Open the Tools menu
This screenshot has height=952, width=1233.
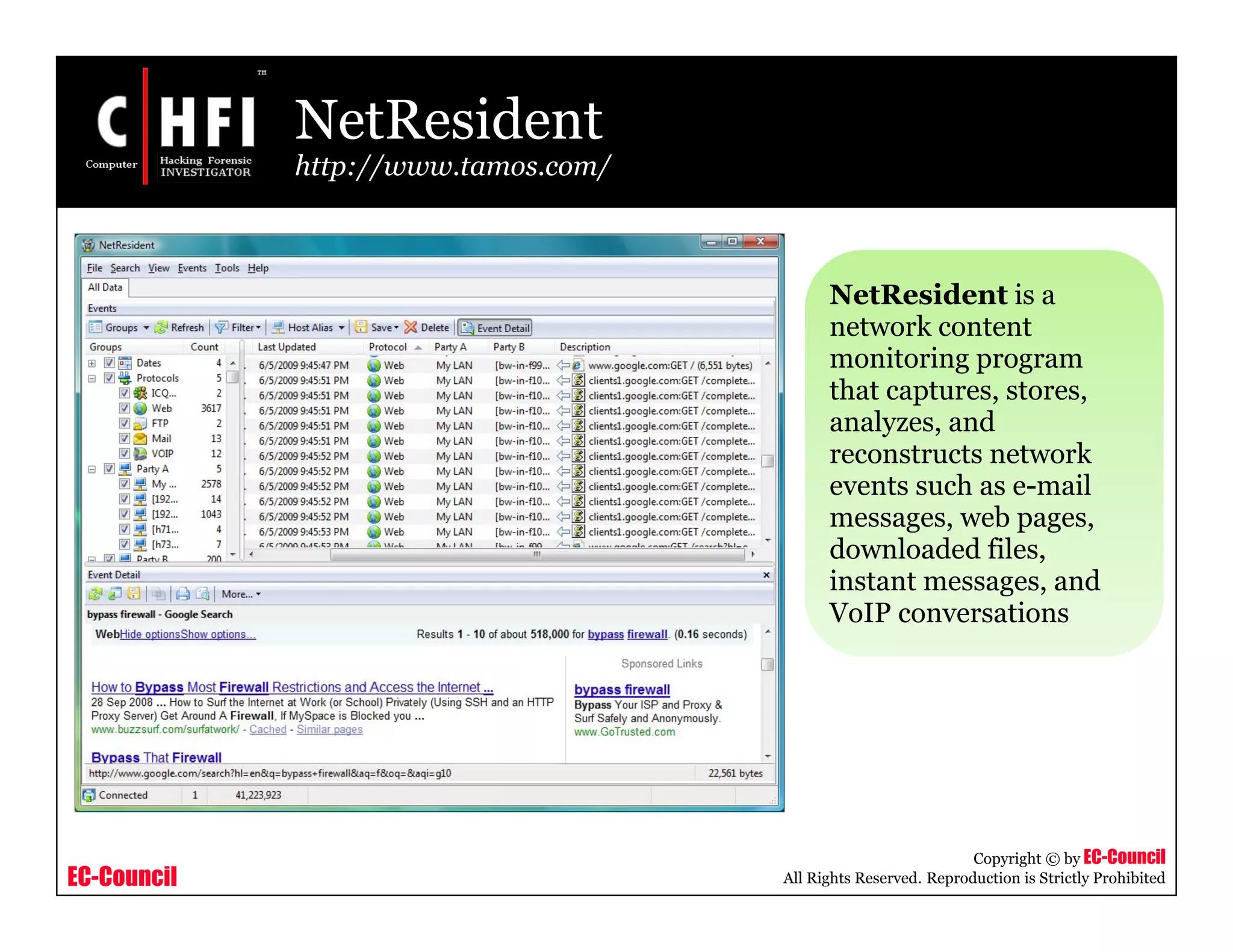227,268
